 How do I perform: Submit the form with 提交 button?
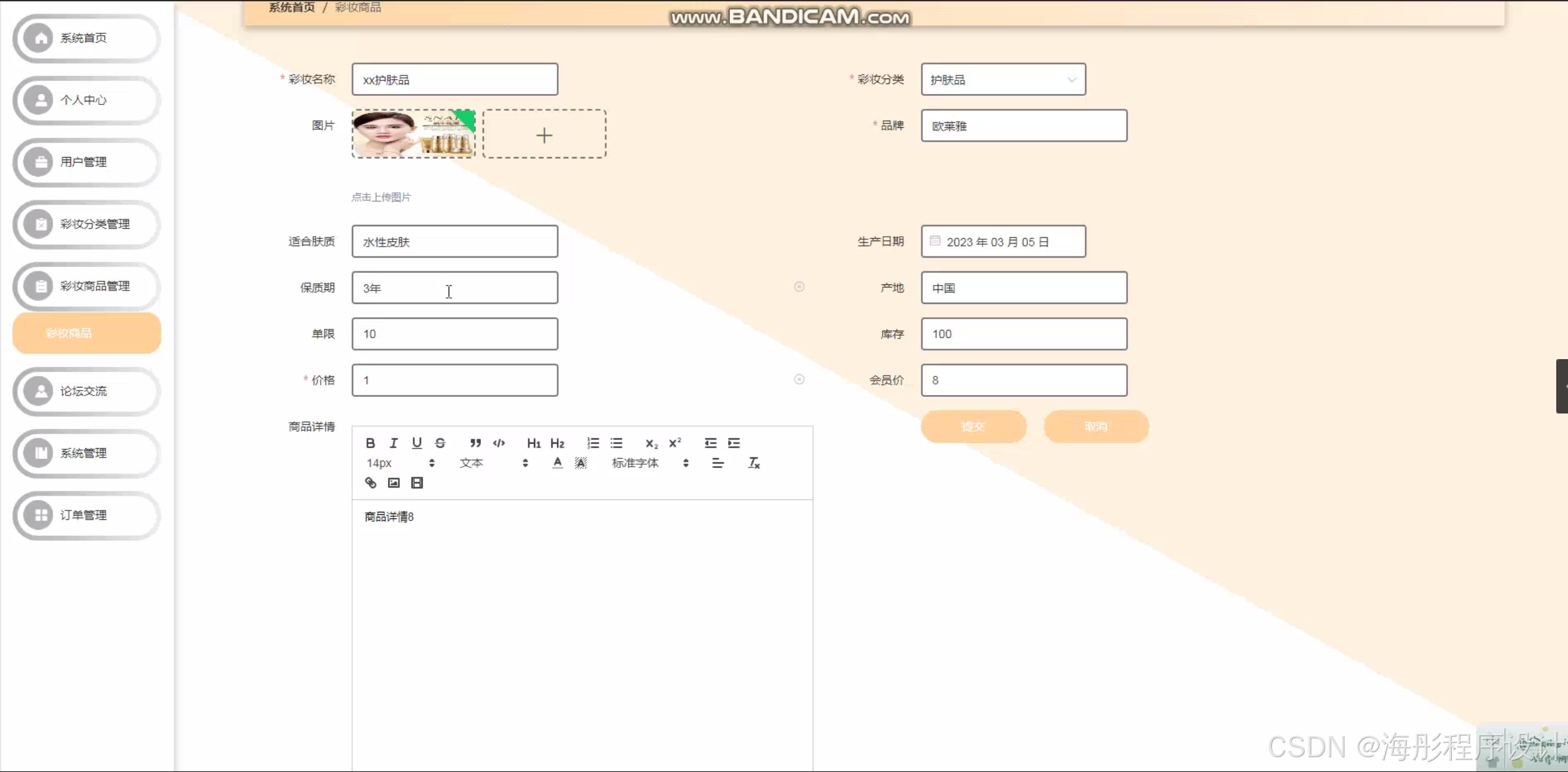coord(973,426)
